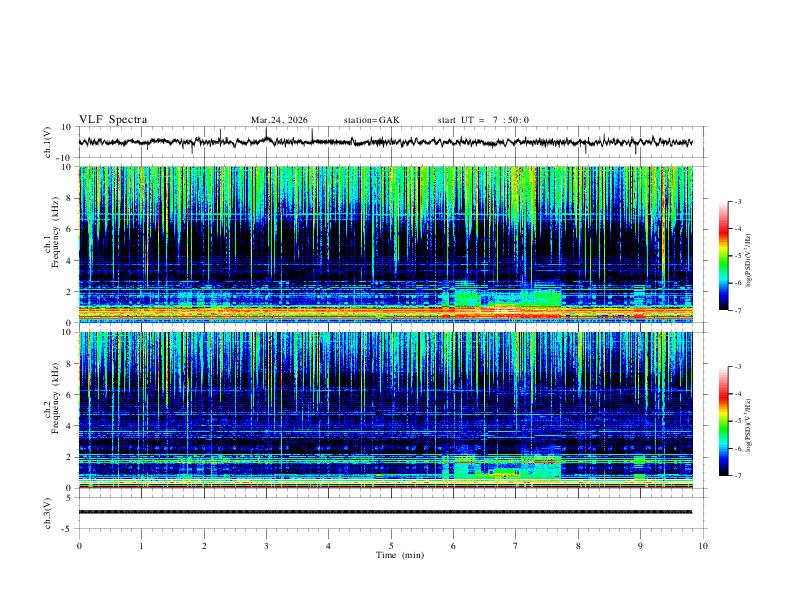The height and width of the screenshot is (612, 792).
Task: Click the "1" tick on the time axis
Action: [x=141, y=546]
